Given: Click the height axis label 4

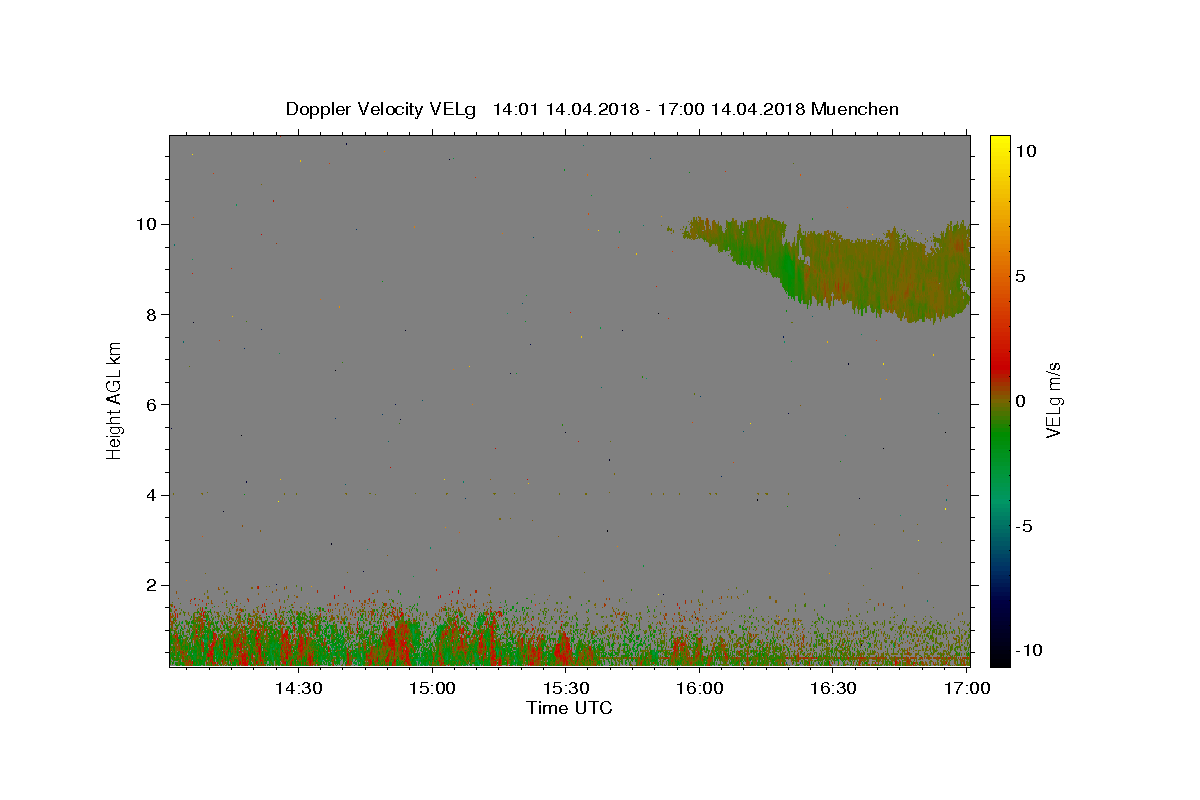Looking at the screenshot, I should click(x=153, y=495).
